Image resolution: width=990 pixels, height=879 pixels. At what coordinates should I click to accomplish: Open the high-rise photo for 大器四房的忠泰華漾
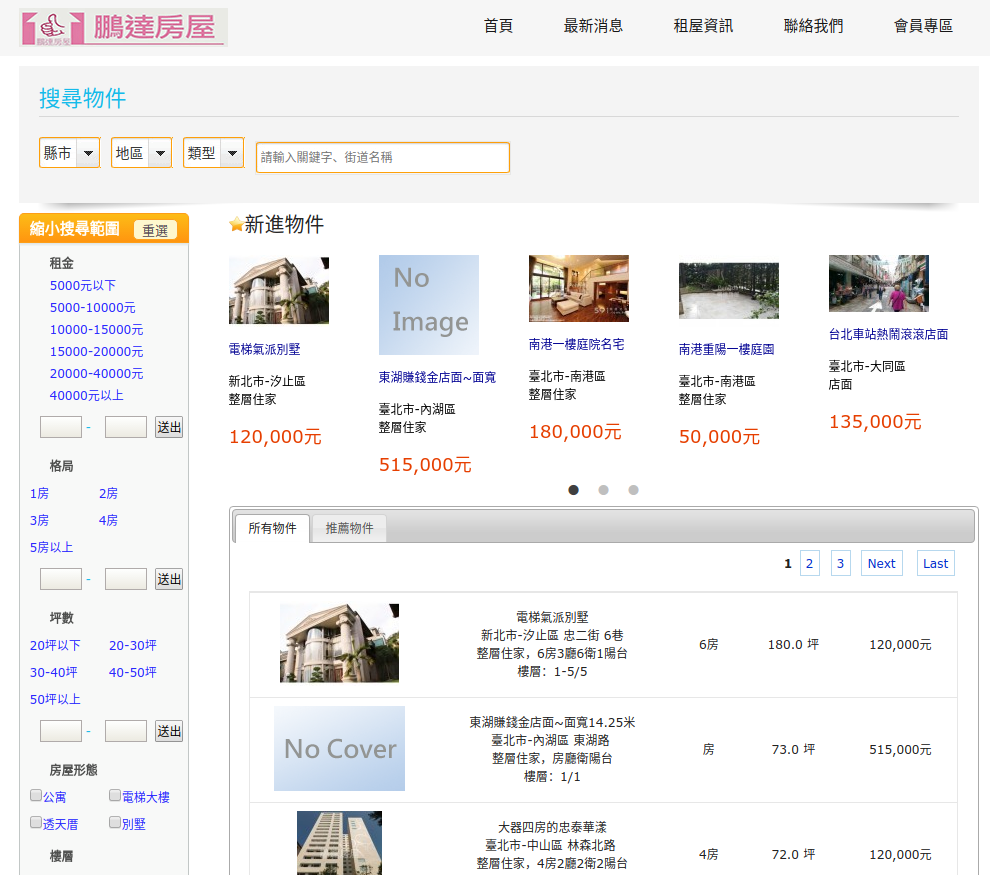[x=340, y=843]
